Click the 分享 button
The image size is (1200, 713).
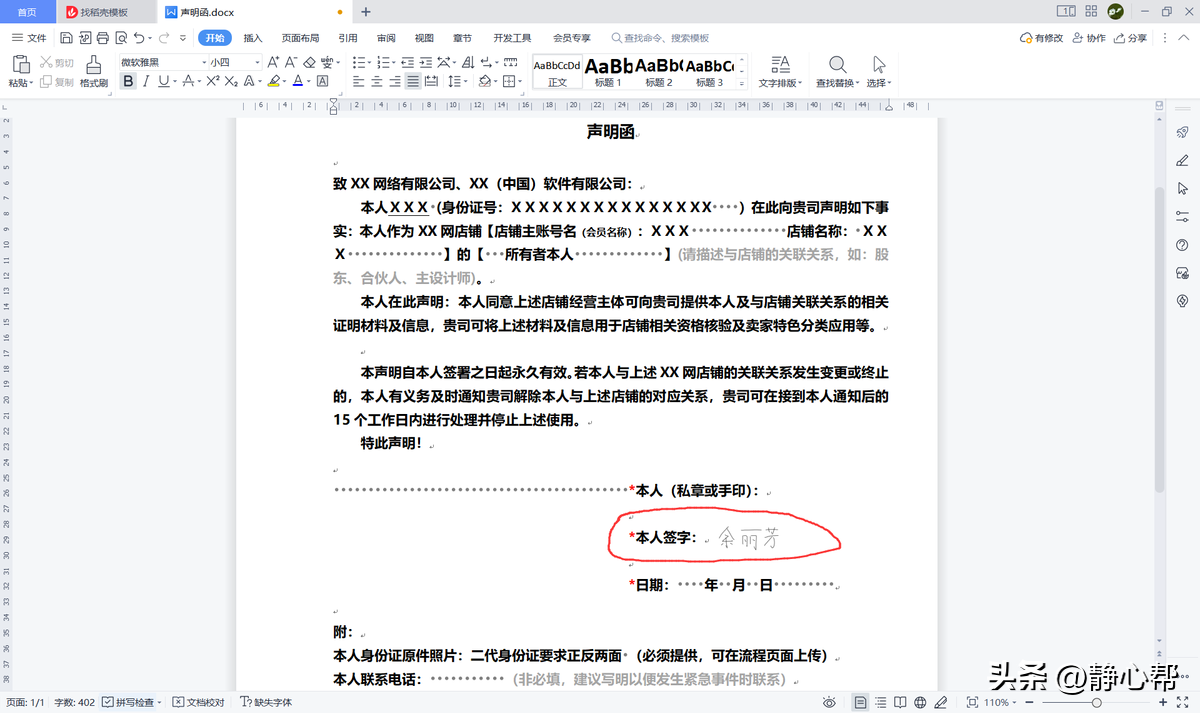pyautogui.click(x=1139, y=37)
